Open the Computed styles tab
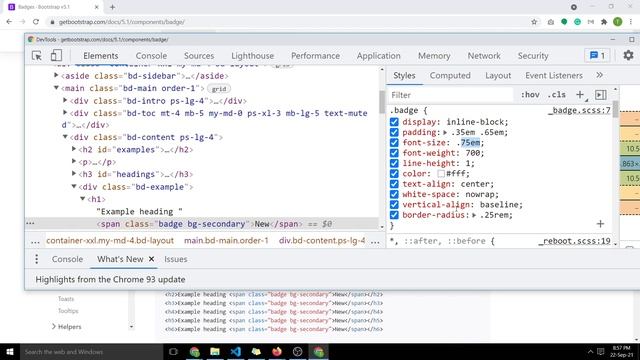The image size is (640, 360). pos(450,76)
